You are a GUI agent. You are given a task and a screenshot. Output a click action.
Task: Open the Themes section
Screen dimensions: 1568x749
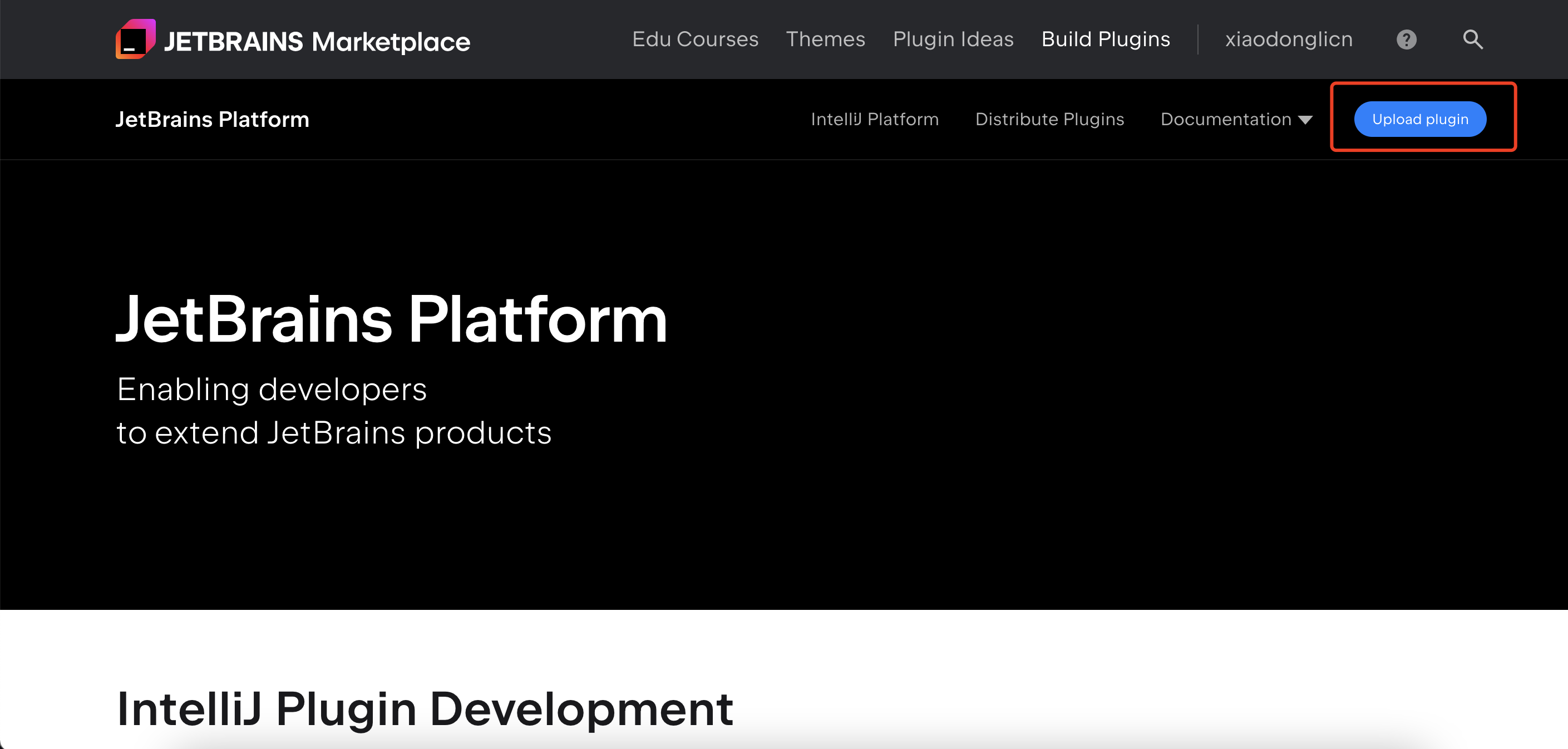[825, 40]
